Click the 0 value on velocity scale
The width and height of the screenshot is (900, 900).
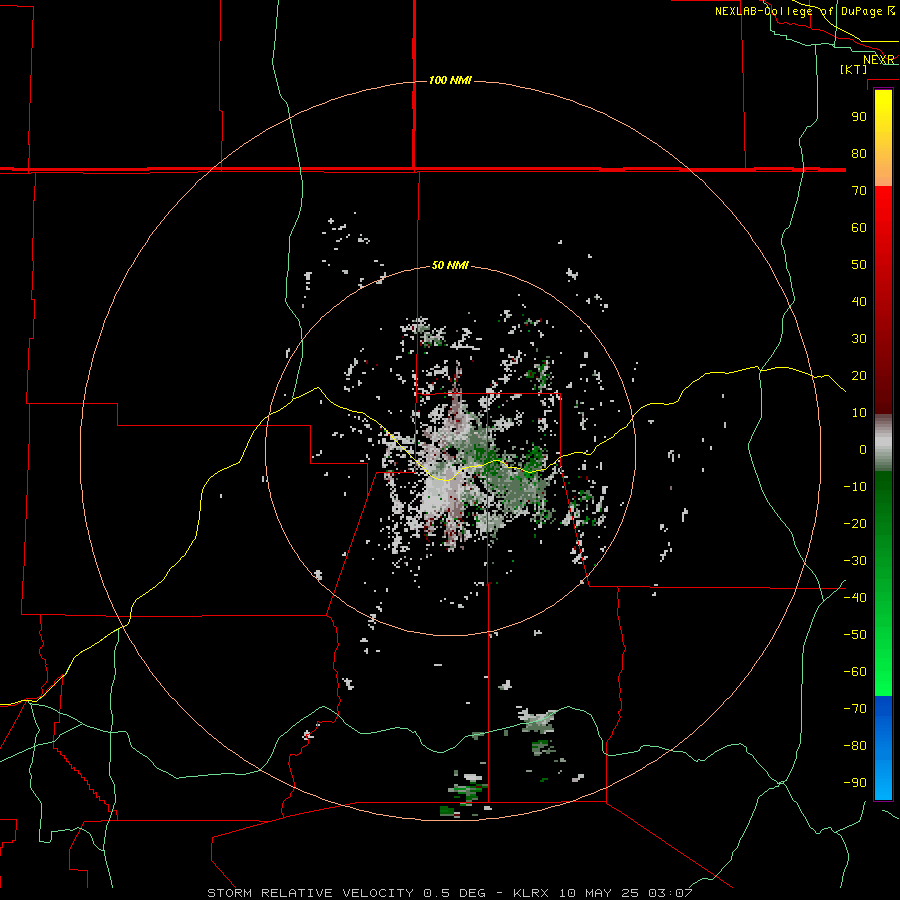[x=863, y=450]
